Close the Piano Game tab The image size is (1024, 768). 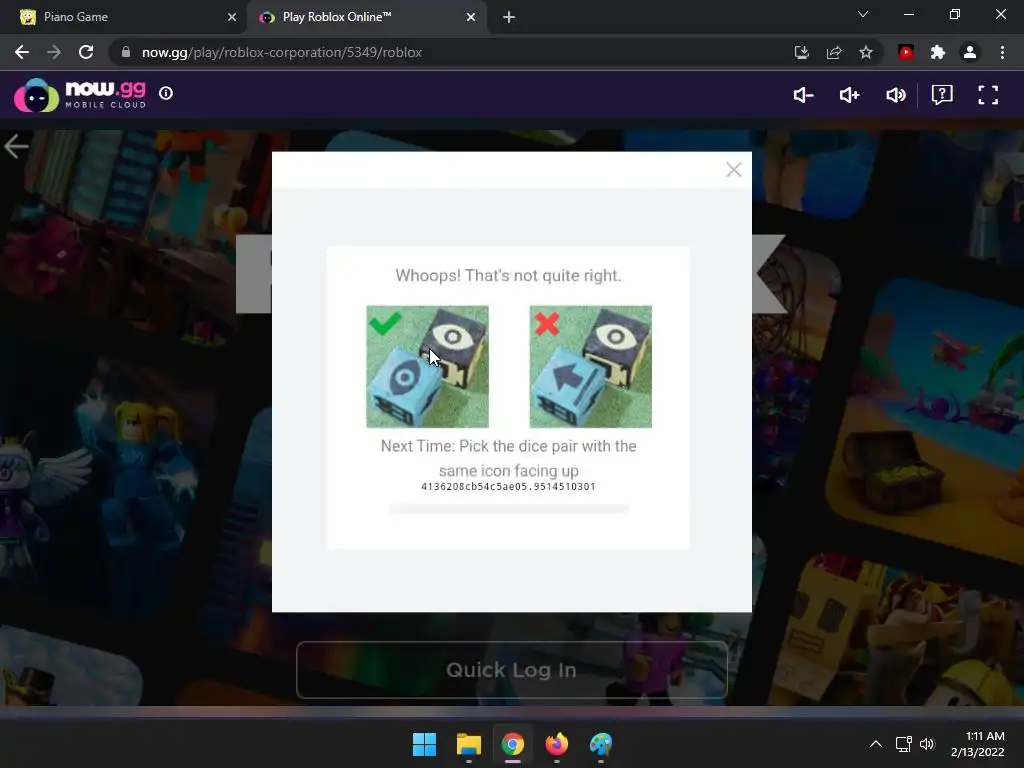coord(232,17)
